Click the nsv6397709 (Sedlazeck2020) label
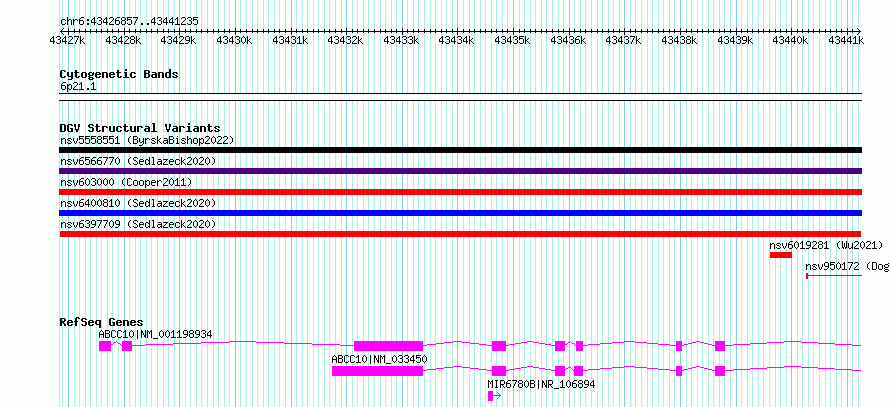Screen dimensions: 890x407 pyautogui.click(x=138, y=224)
